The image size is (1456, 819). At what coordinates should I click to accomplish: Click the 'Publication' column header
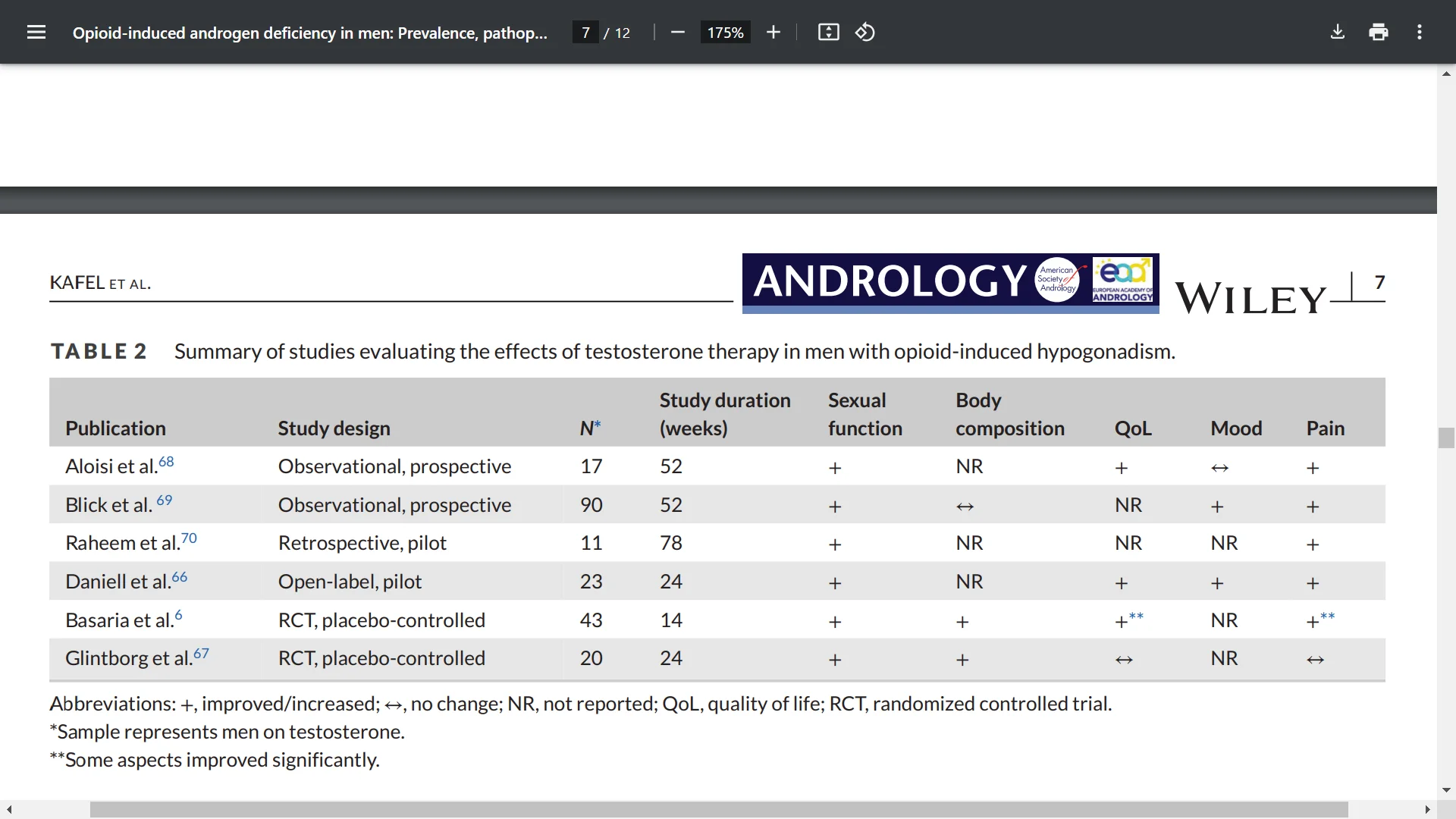[x=115, y=428]
